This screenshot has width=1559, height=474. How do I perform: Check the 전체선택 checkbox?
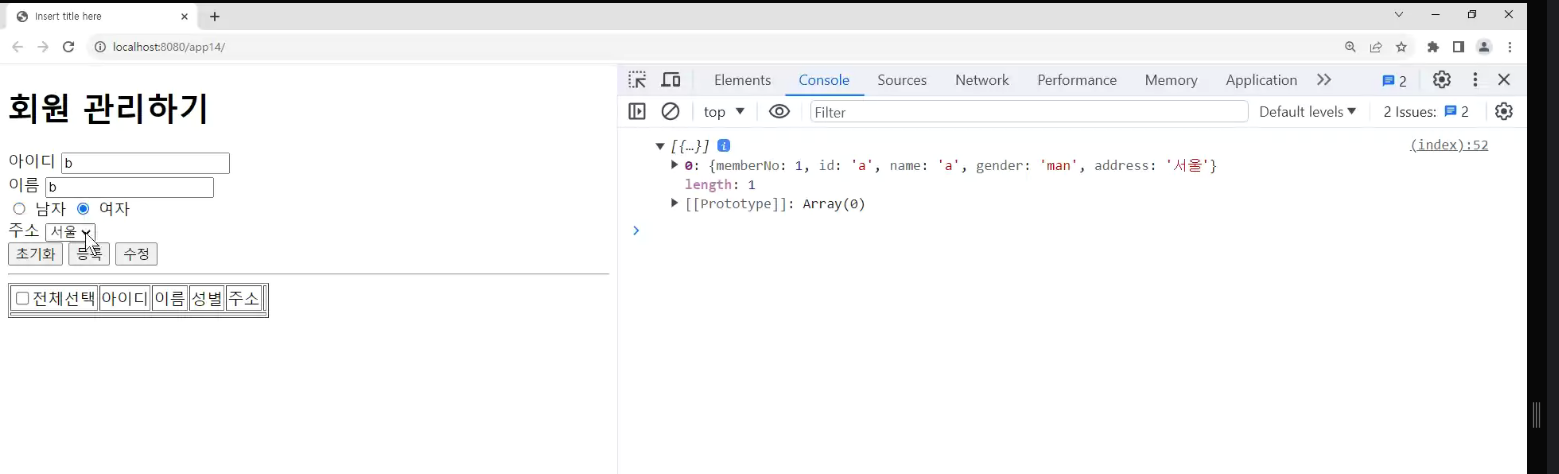point(22,299)
